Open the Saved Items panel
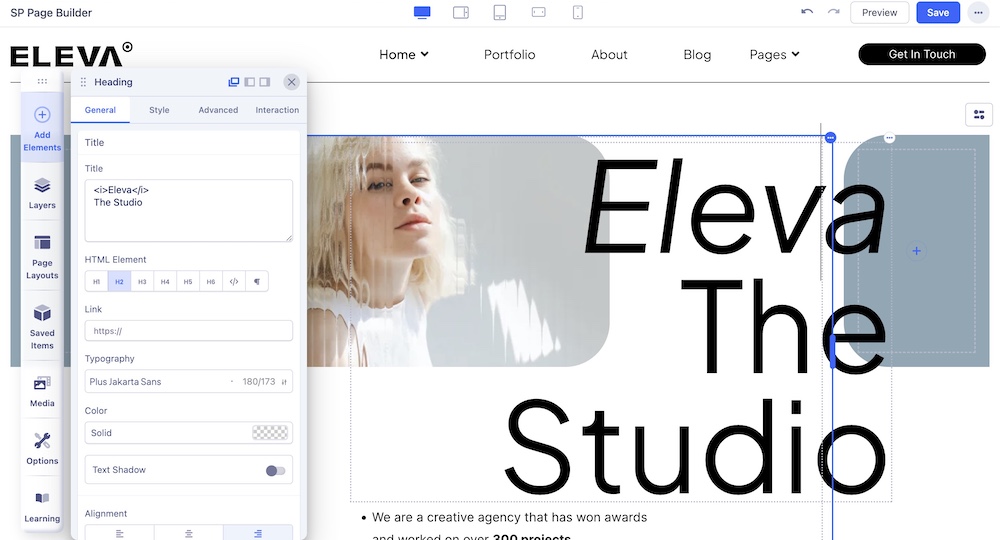1000x540 pixels. [42, 327]
